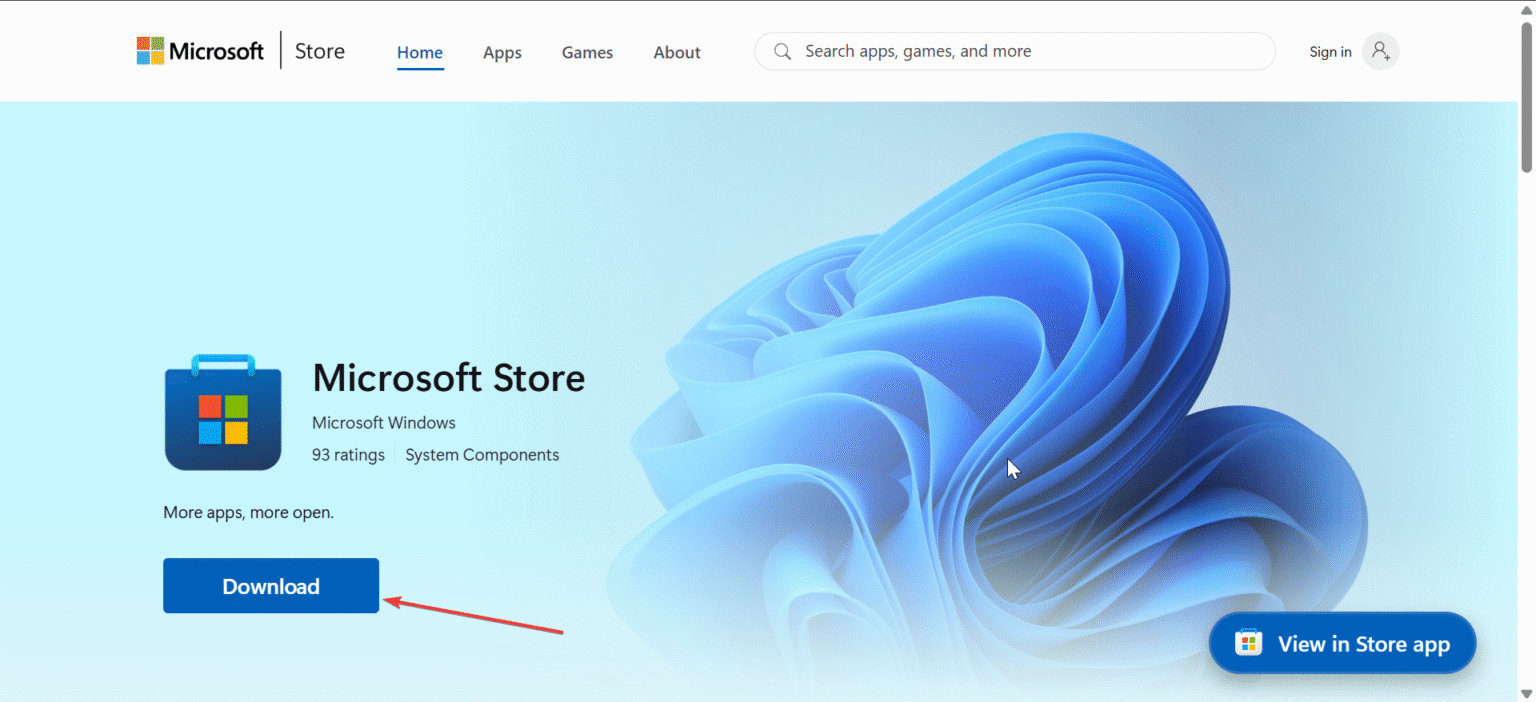
Task: Click the Download button
Action: (x=271, y=586)
